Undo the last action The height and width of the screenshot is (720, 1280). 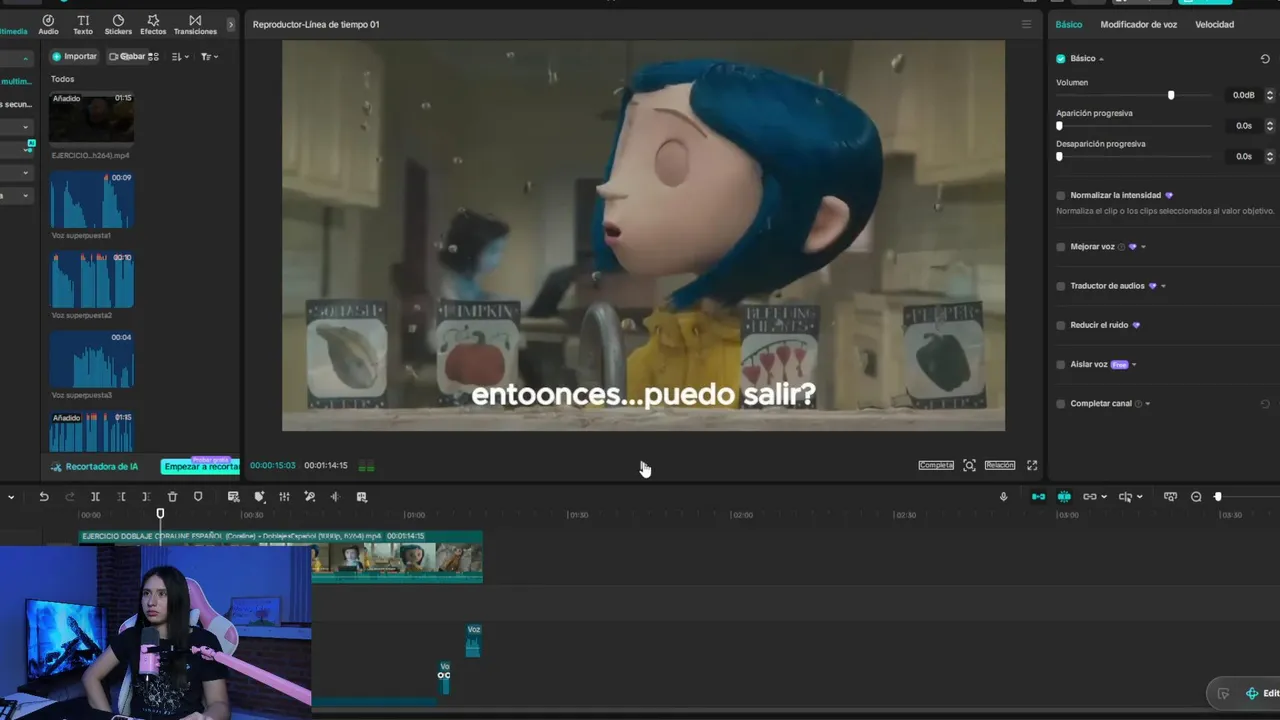[44, 497]
